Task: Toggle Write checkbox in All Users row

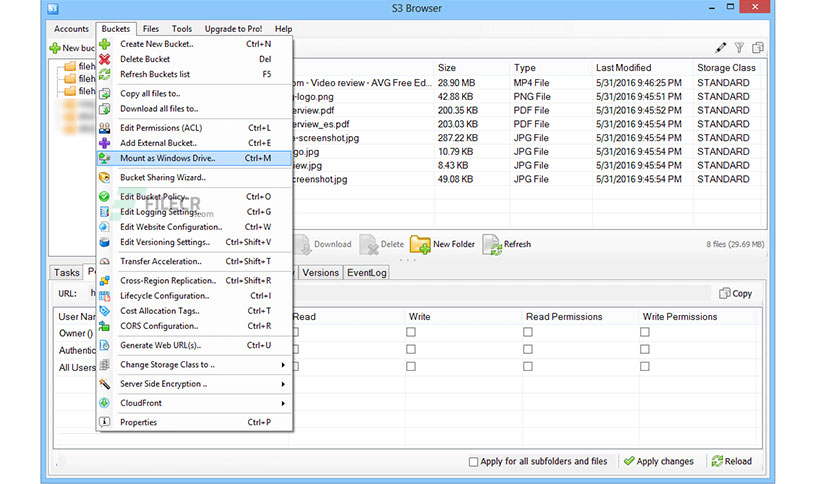Action: (x=411, y=367)
